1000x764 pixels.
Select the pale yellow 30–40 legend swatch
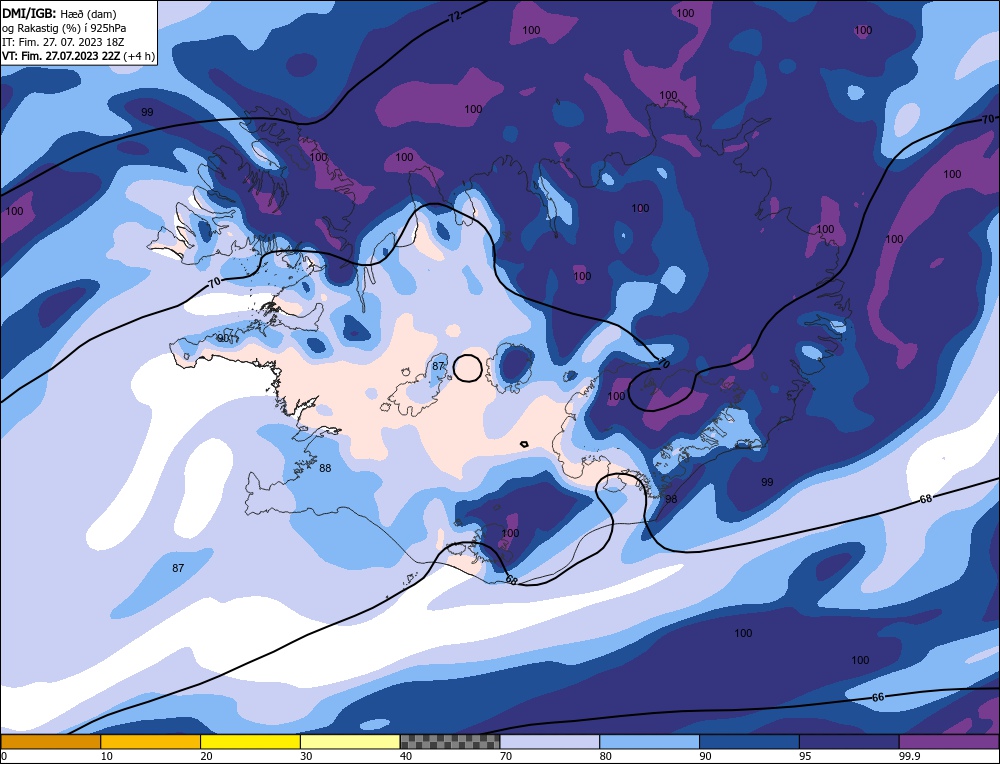point(350,741)
